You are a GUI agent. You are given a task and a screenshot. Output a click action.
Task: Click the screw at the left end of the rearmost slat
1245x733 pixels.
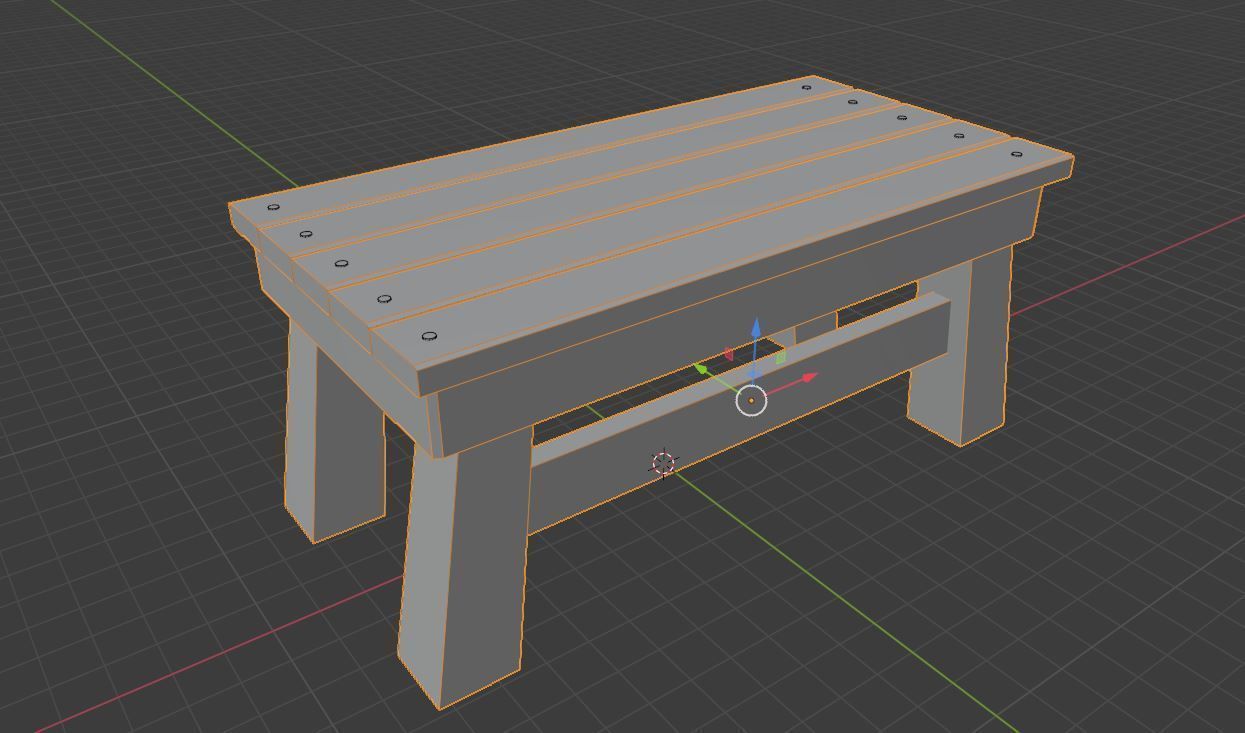coord(273,207)
